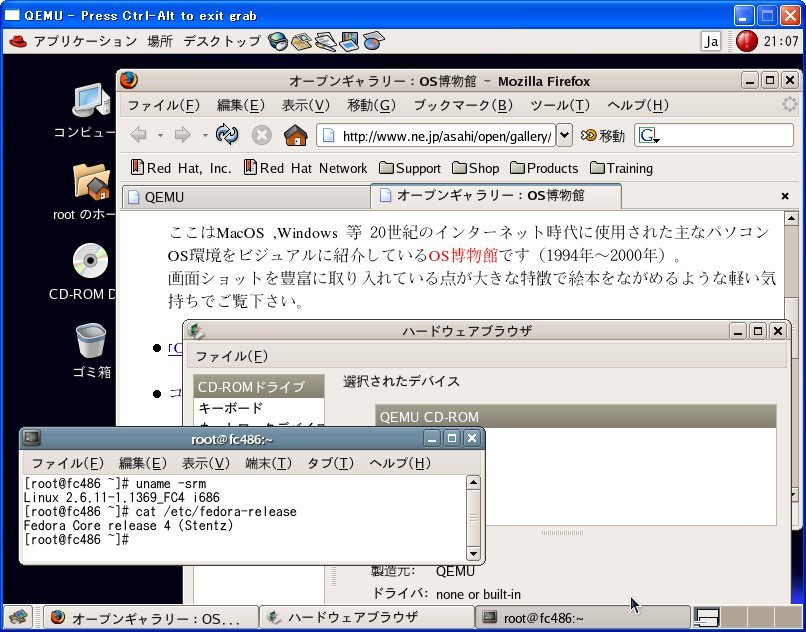
Task: Click the Show Desktop icon in the bottom panel
Action: click(18, 617)
